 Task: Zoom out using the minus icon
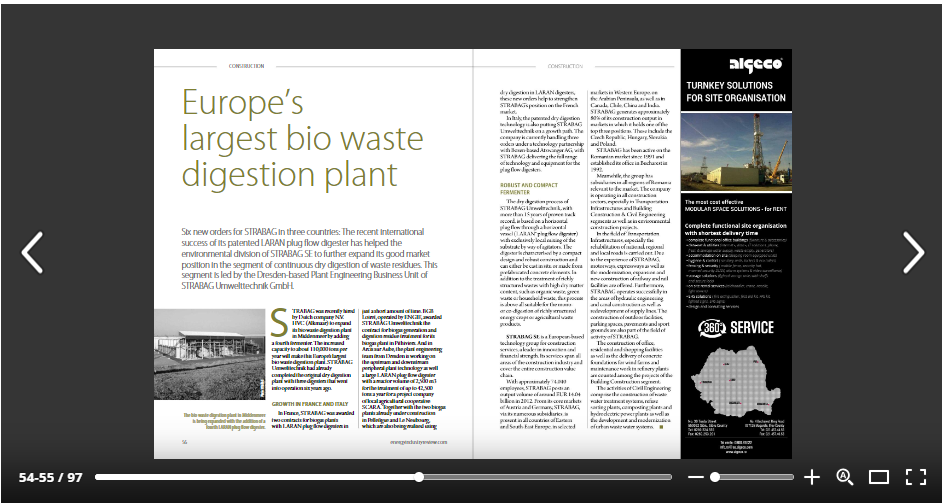click(x=696, y=477)
